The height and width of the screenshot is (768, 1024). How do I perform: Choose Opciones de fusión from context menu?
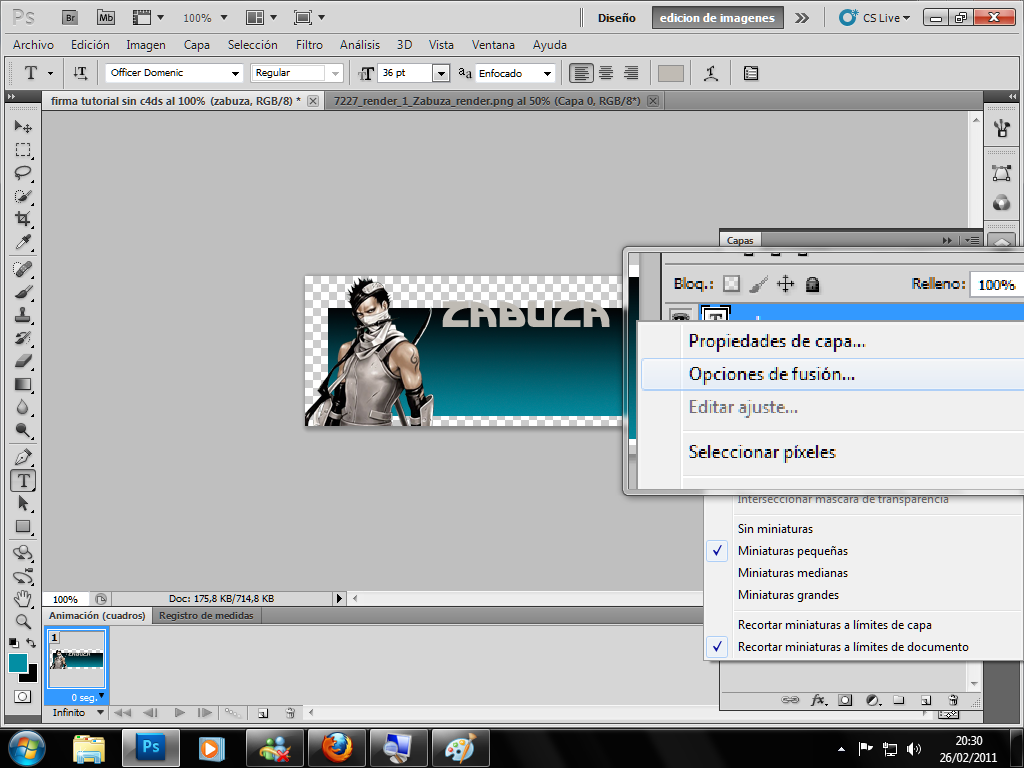click(x=832, y=374)
